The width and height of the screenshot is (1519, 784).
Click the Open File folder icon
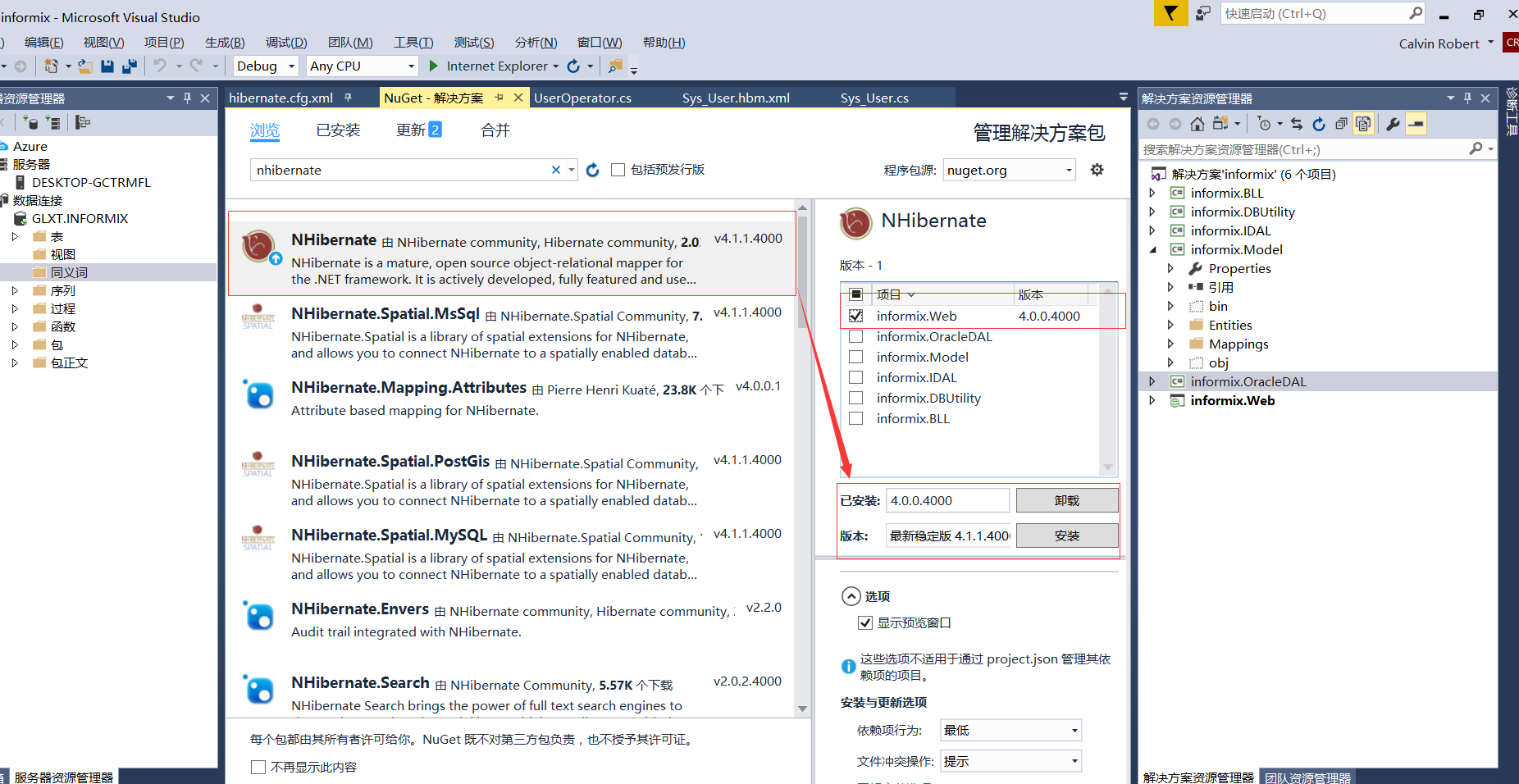85,66
